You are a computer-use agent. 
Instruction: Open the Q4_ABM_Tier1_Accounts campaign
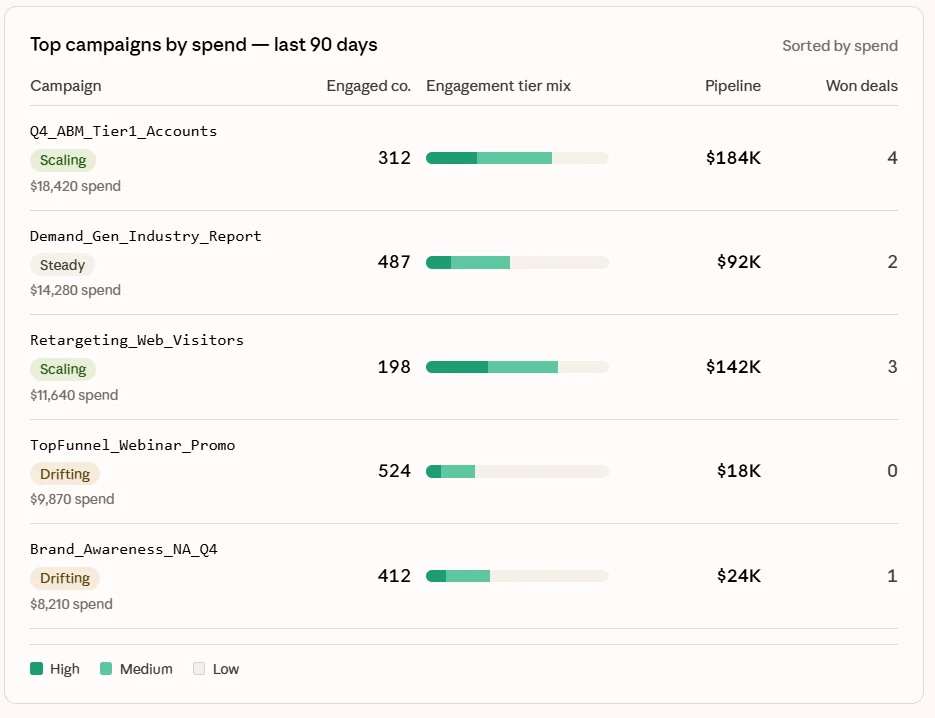pos(123,131)
